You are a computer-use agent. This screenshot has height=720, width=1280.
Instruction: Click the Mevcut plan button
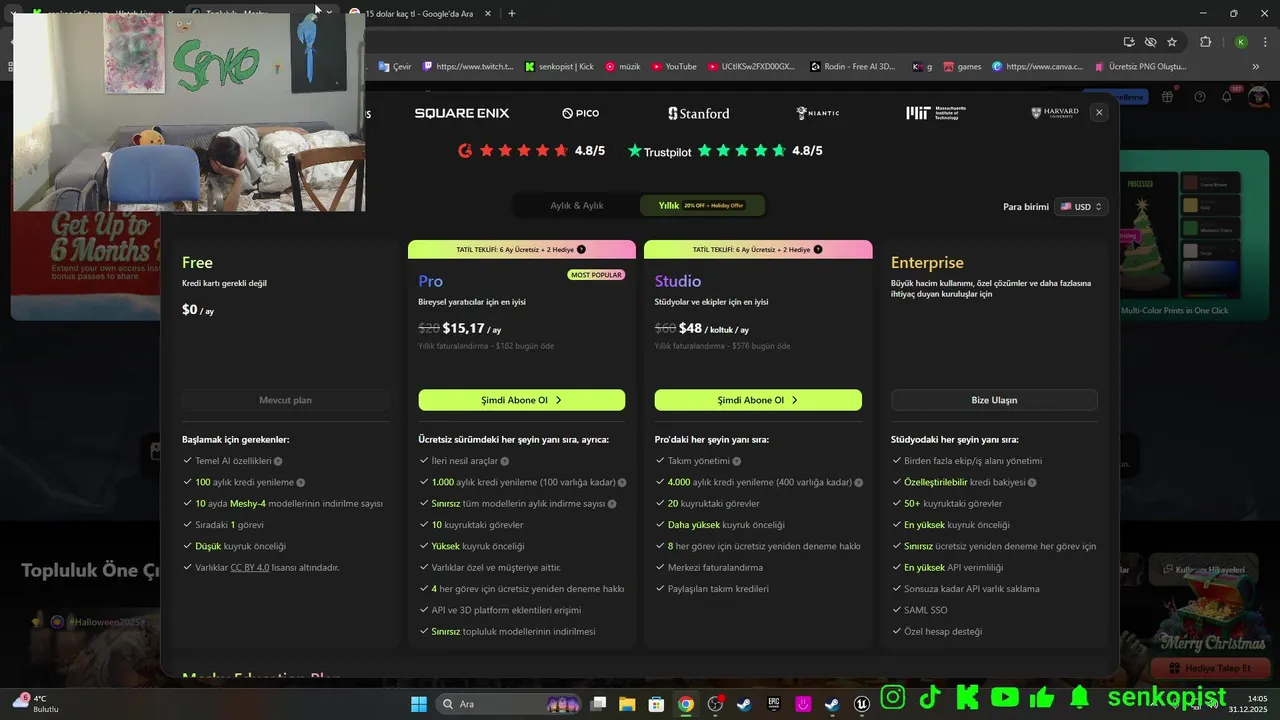285,400
